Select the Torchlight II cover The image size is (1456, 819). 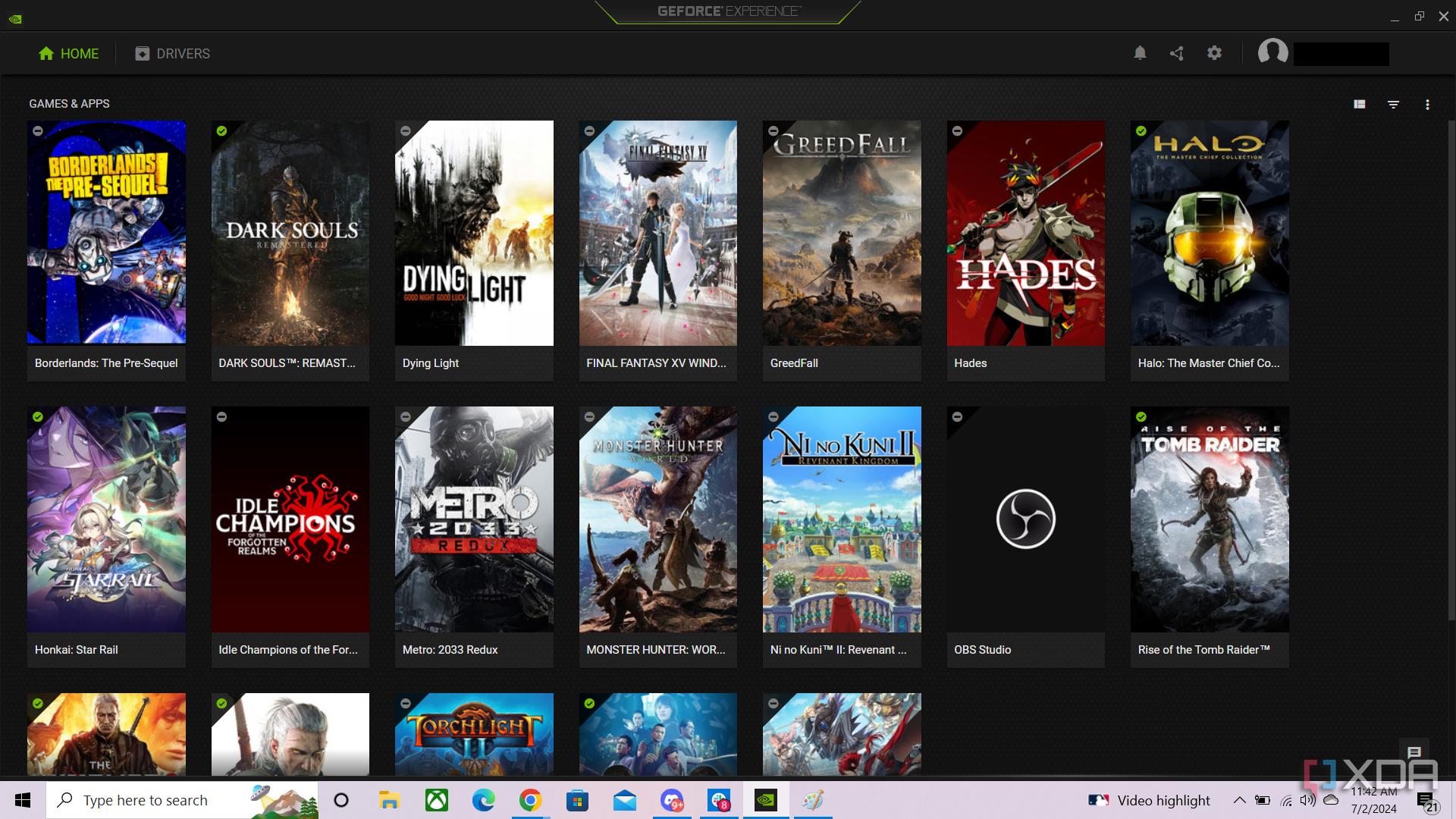click(474, 734)
